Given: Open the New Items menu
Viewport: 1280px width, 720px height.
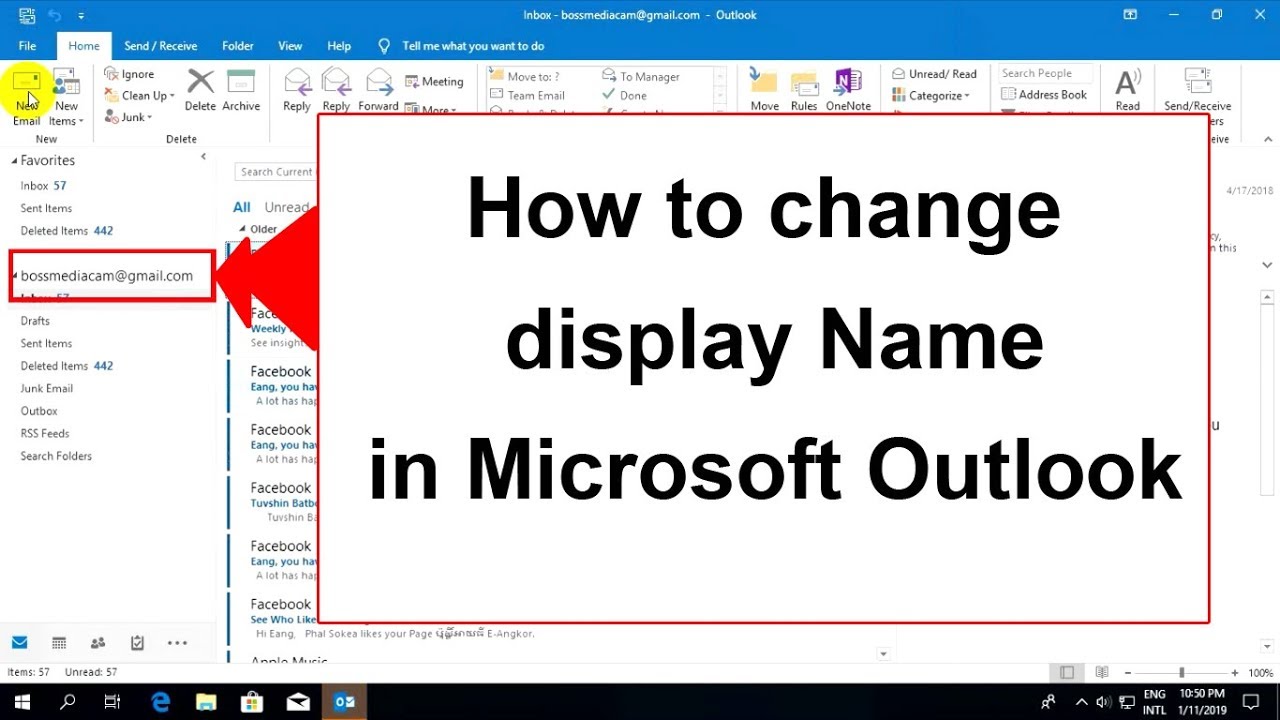Looking at the screenshot, I should (x=66, y=98).
